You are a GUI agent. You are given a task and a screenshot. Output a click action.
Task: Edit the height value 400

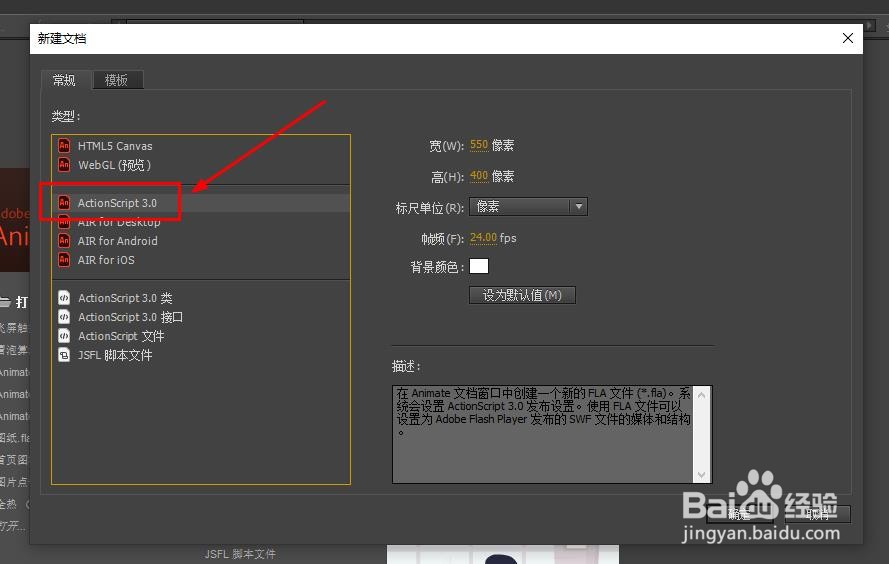click(x=479, y=176)
